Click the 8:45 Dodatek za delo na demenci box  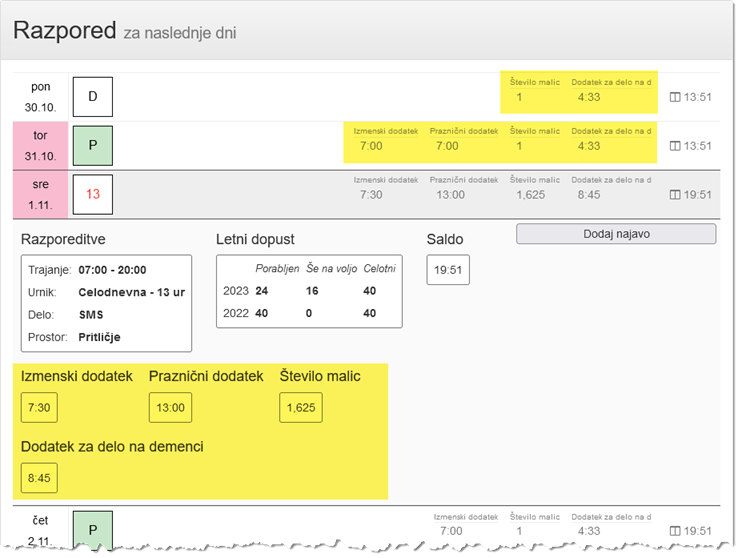pyautogui.click(x=39, y=479)
